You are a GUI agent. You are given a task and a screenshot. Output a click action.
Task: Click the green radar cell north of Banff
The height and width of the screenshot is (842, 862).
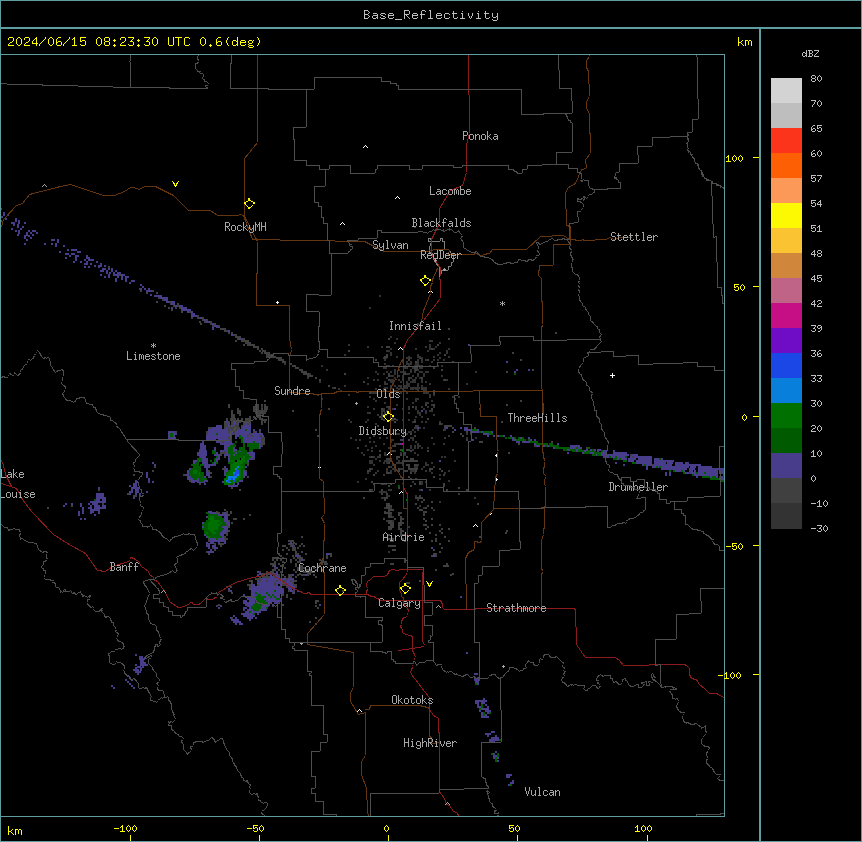click(x=215, y=525)
